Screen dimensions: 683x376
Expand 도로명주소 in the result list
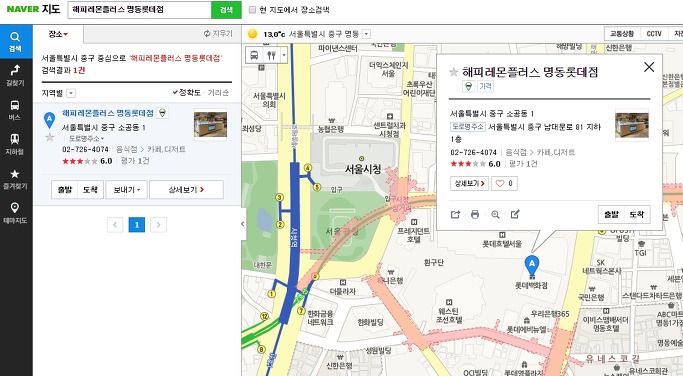pos(86,139)
